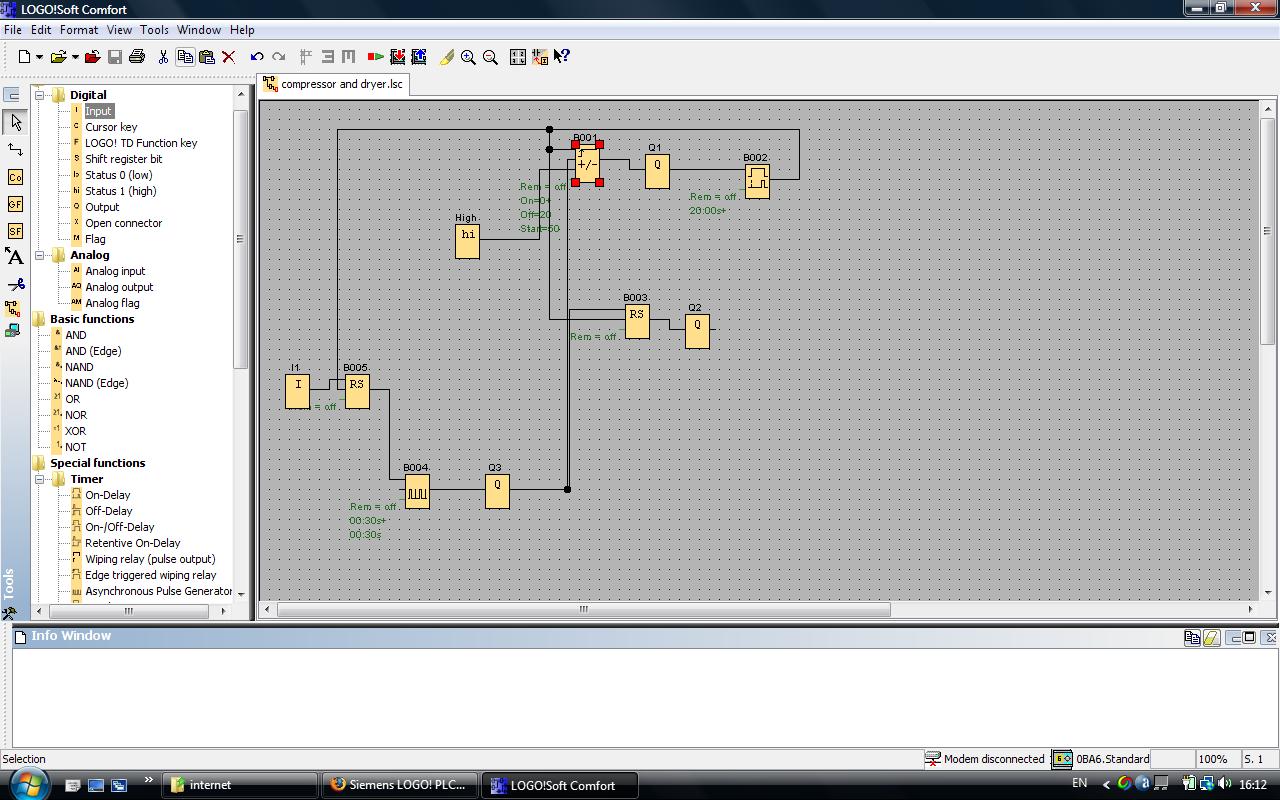This screenshot has height=800, width=1280.
Task: Select the B003 RS latching relay block
Action: (x=637, y=321)
